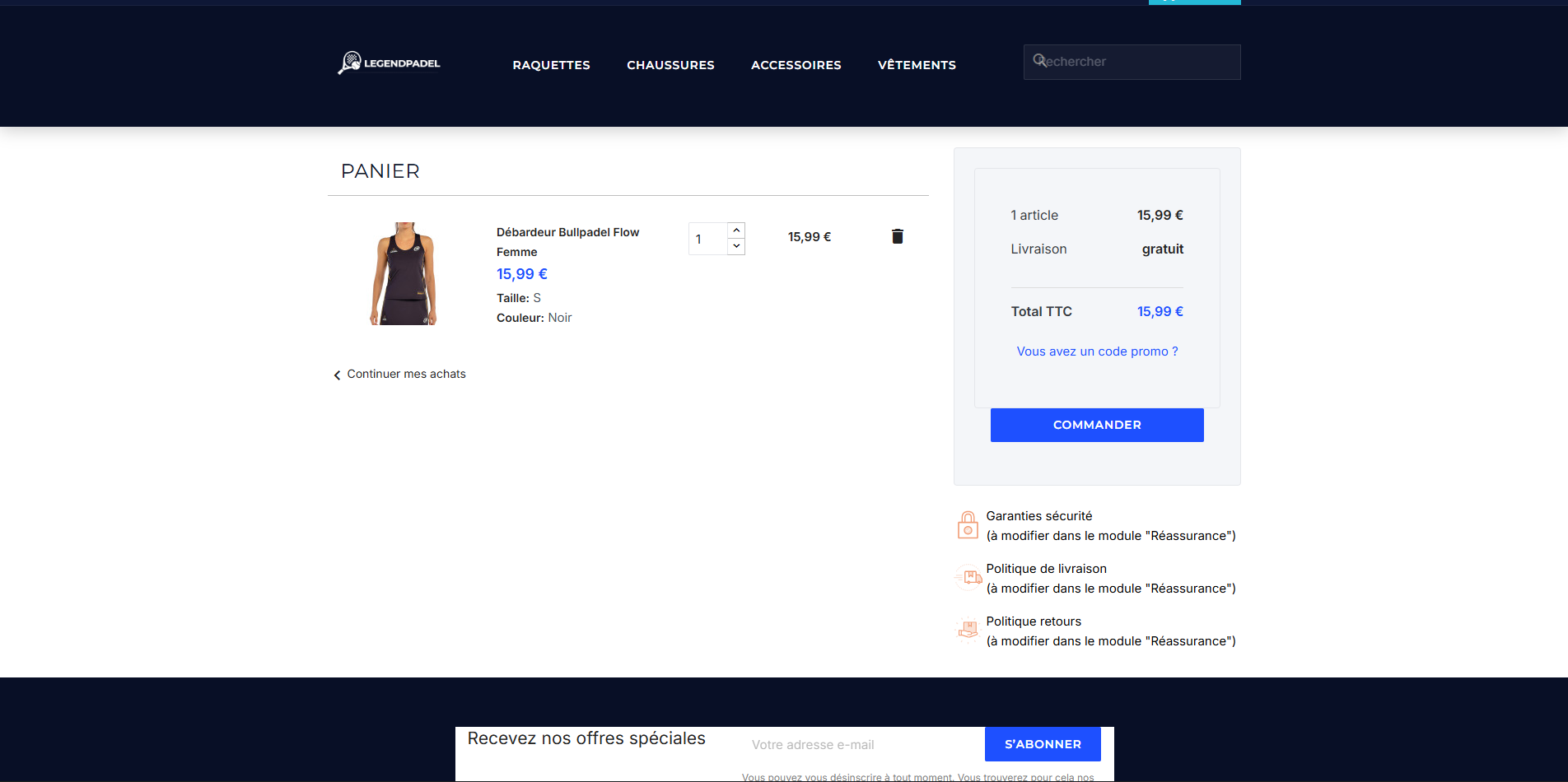Image resolution: width=1568 pixels, height=782 pixels.
Task: Click the Commander button
Action: tap(1097, 425)
